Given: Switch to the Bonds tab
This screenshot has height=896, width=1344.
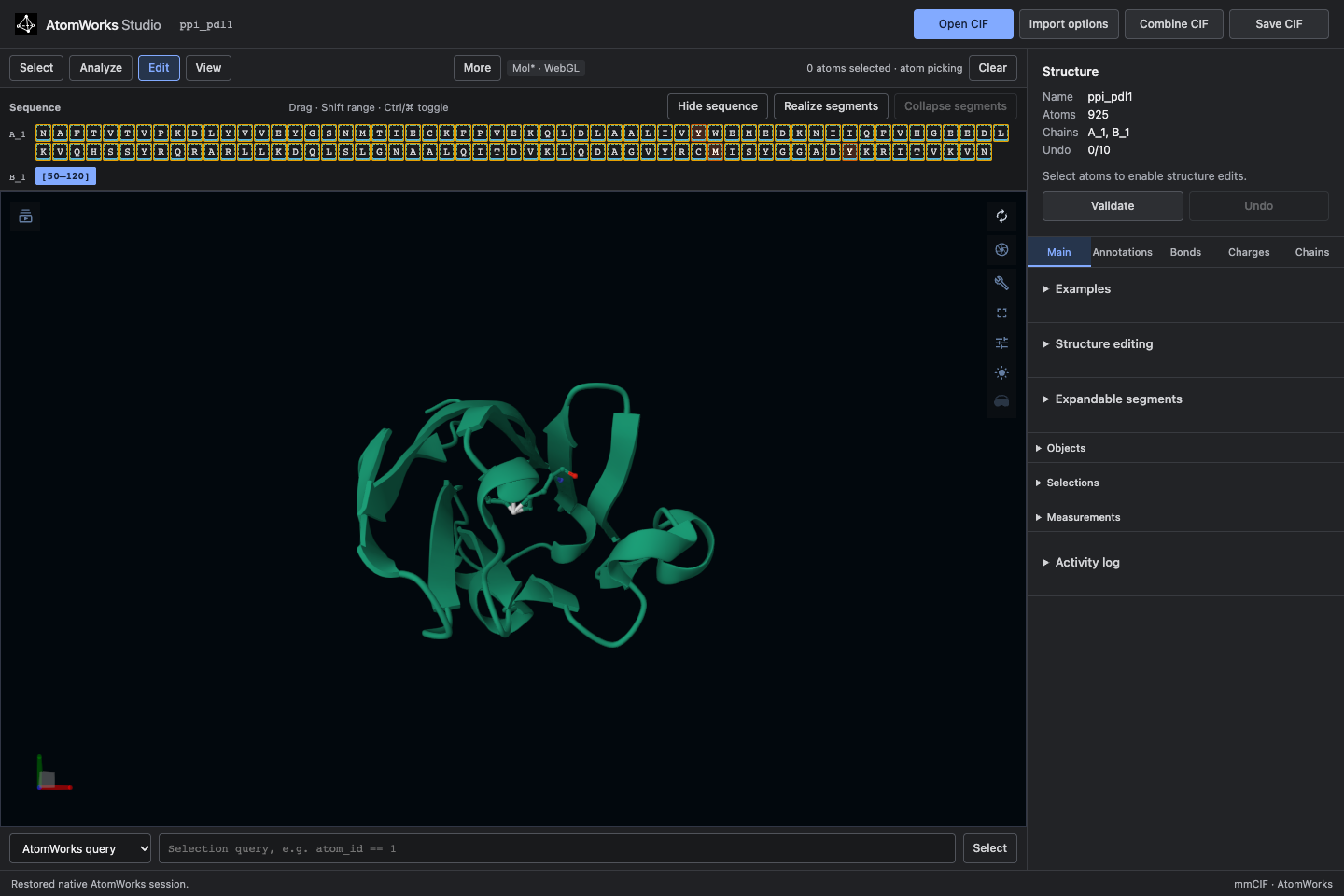Looking at the screenshot, I should pyautogui.click(x=1185, y=252).
